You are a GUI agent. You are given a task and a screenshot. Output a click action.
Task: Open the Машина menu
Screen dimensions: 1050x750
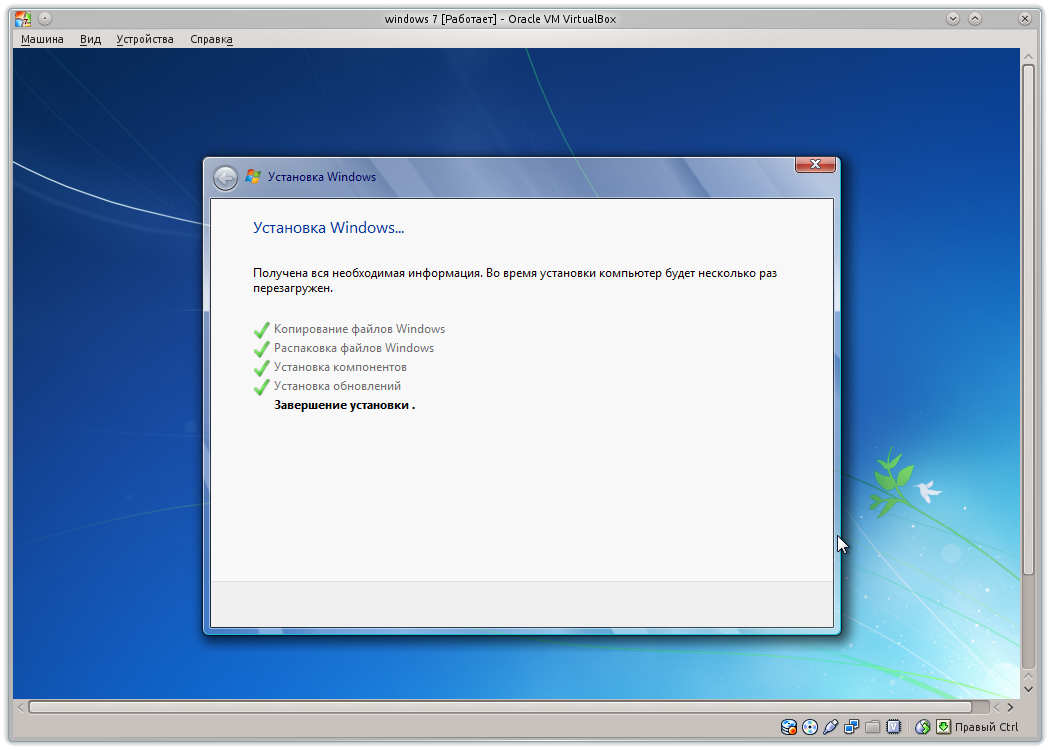pyautogui.click(x=41, y=38)
